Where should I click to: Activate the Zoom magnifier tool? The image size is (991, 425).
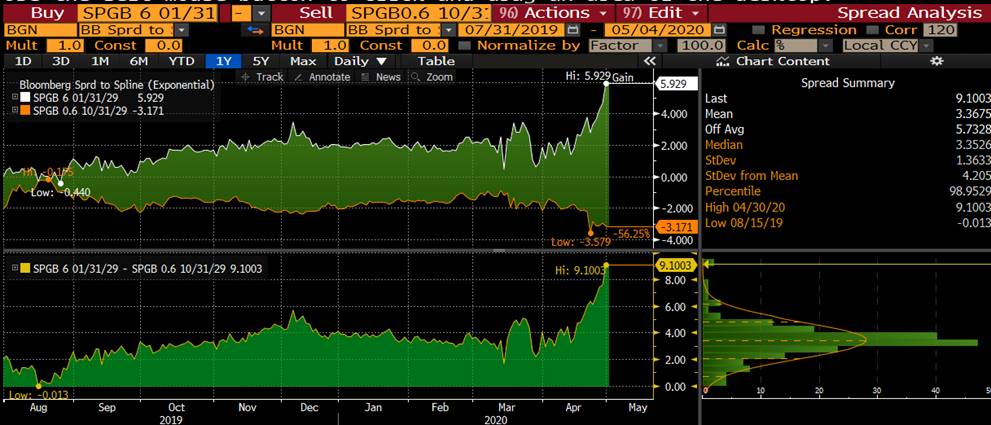pyautogui.click(x=432, y=77)
